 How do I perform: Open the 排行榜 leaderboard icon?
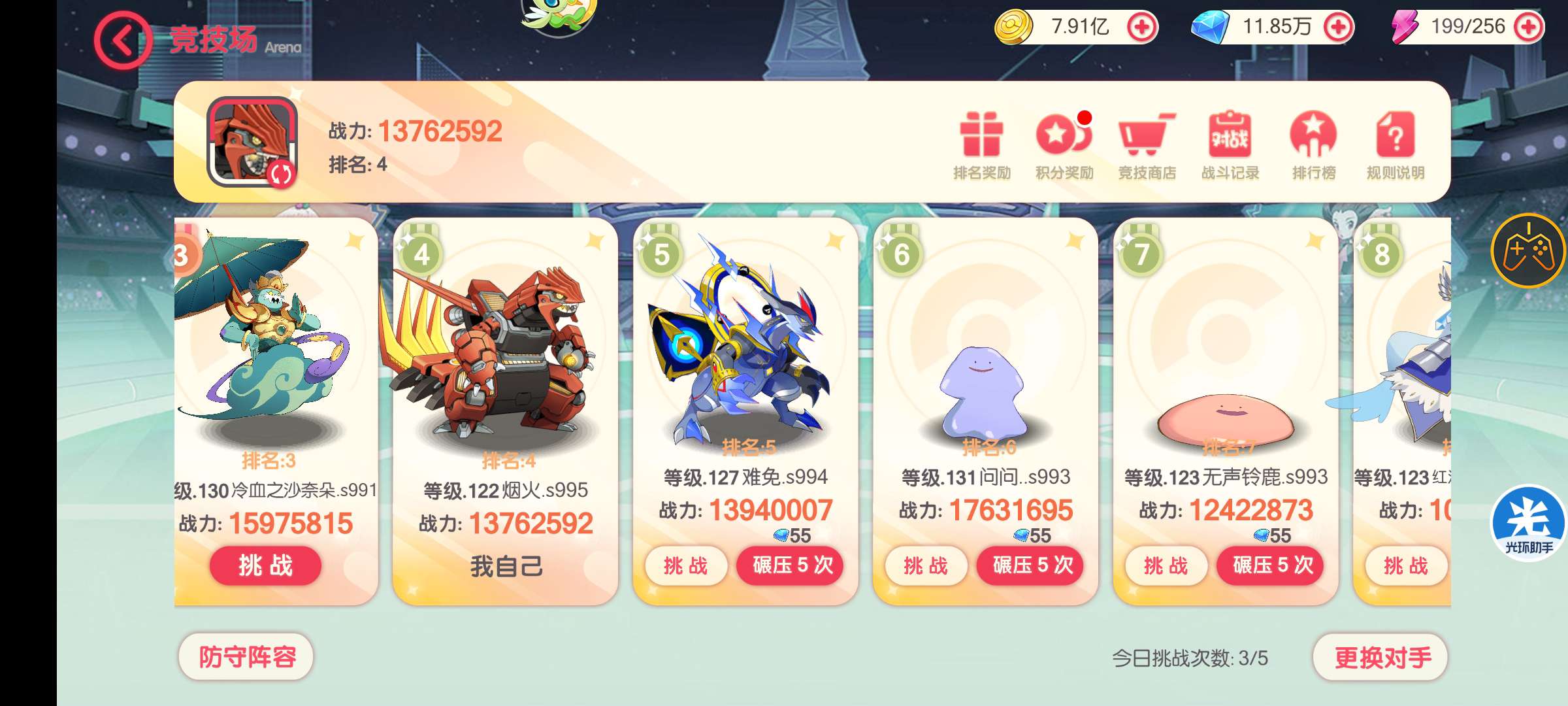[1313, 145]
